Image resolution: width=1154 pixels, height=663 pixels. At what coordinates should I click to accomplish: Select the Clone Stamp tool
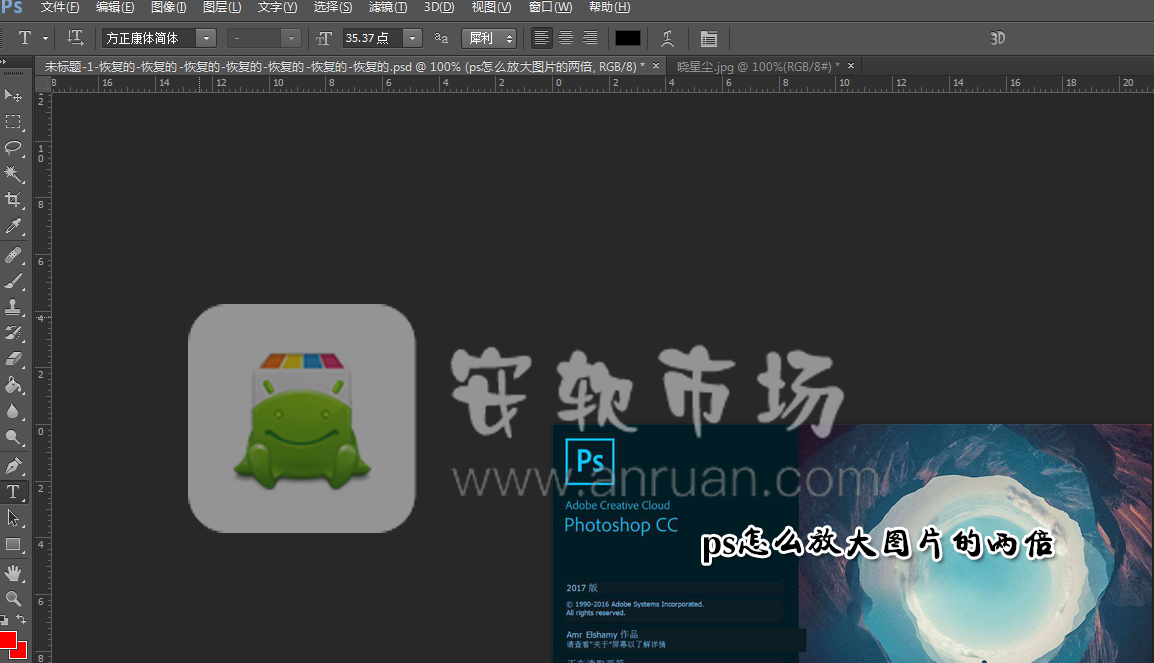[13, 306]
